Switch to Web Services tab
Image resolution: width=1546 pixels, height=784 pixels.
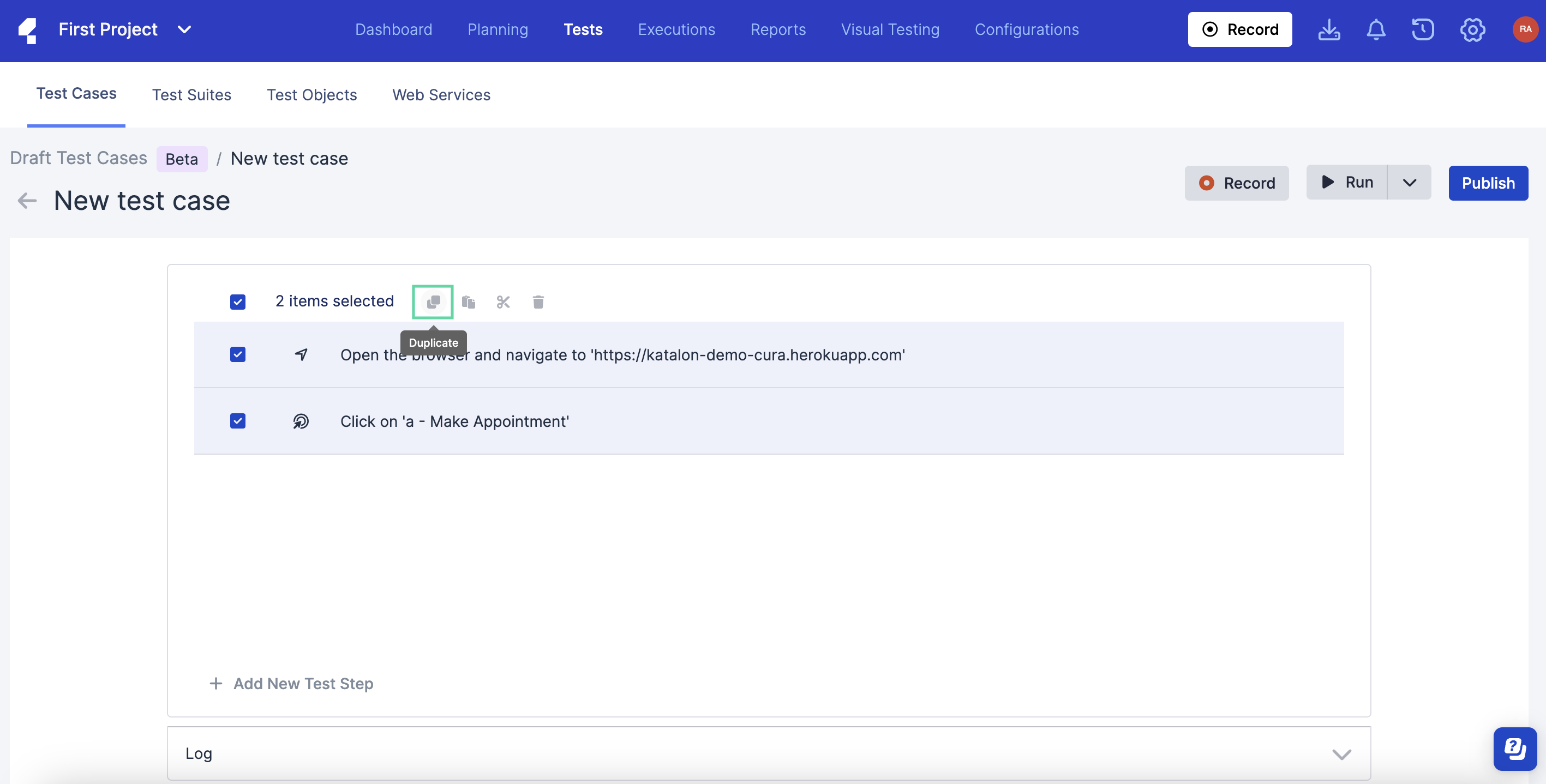[x=441, y=95]
